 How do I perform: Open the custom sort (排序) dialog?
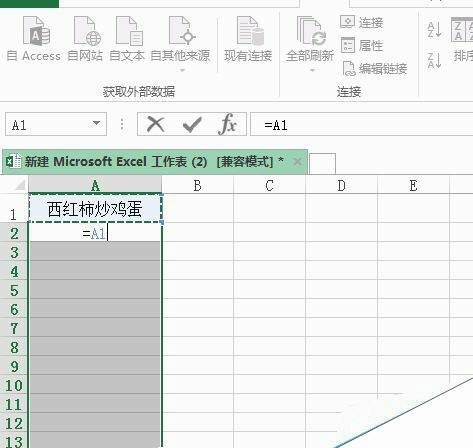pos(462,39)
